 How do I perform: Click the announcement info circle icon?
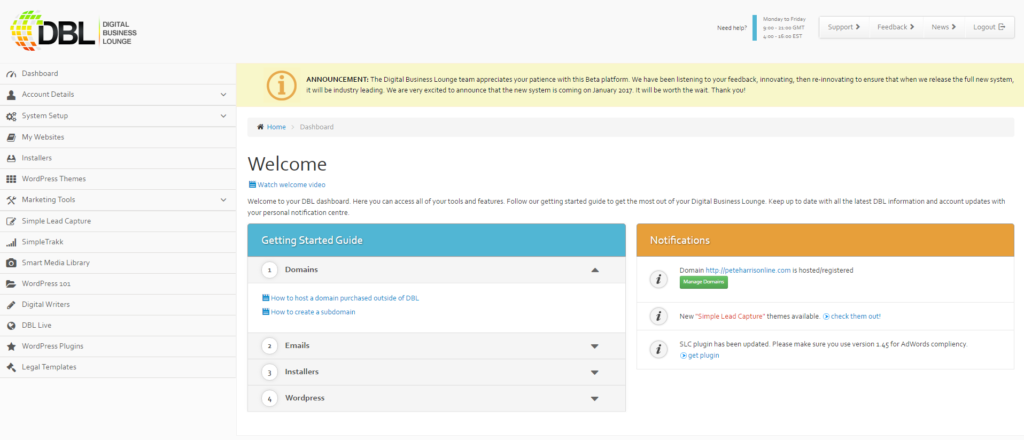[281, 86]
